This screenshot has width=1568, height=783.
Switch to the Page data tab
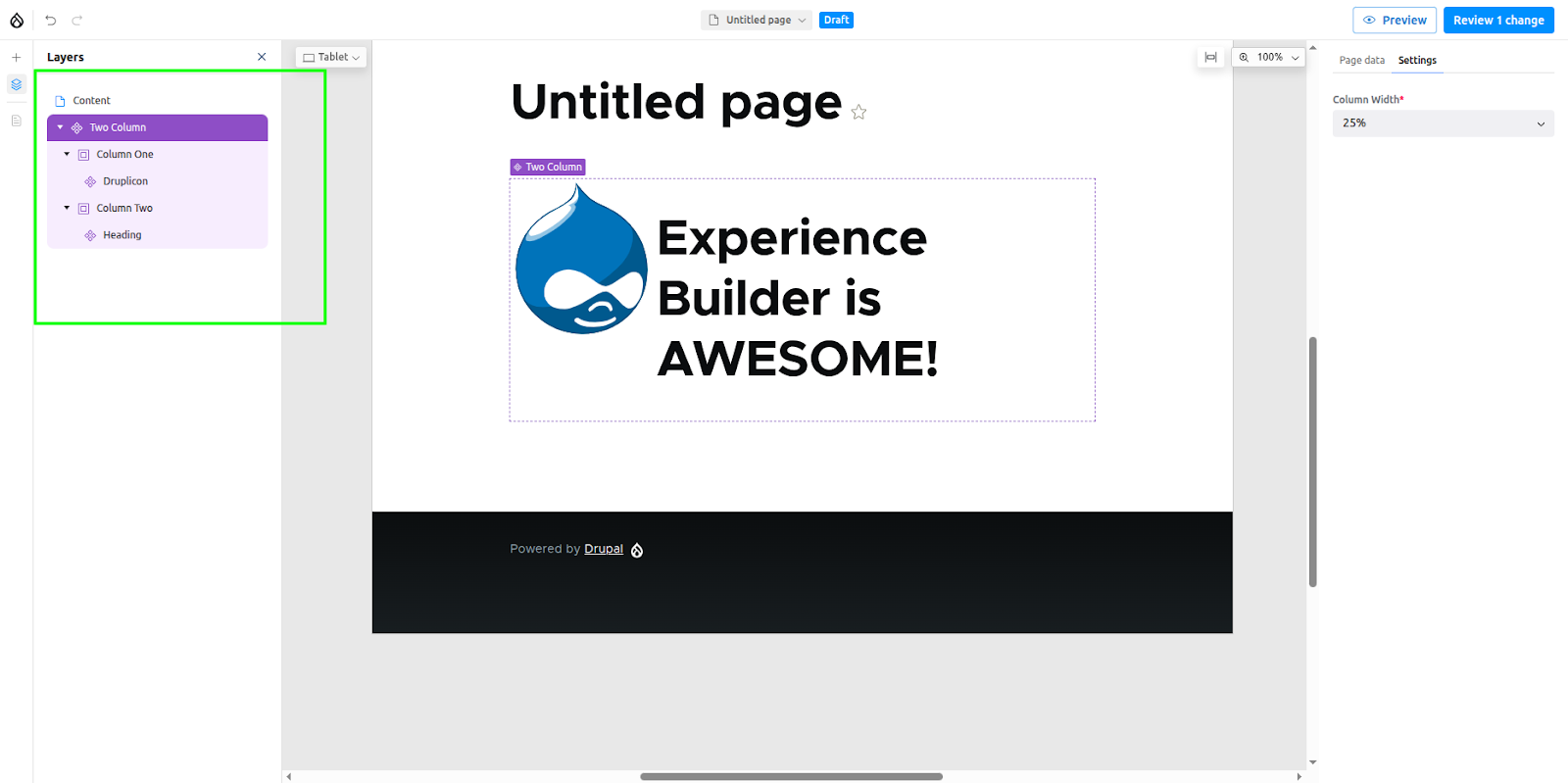(1362, 60)
